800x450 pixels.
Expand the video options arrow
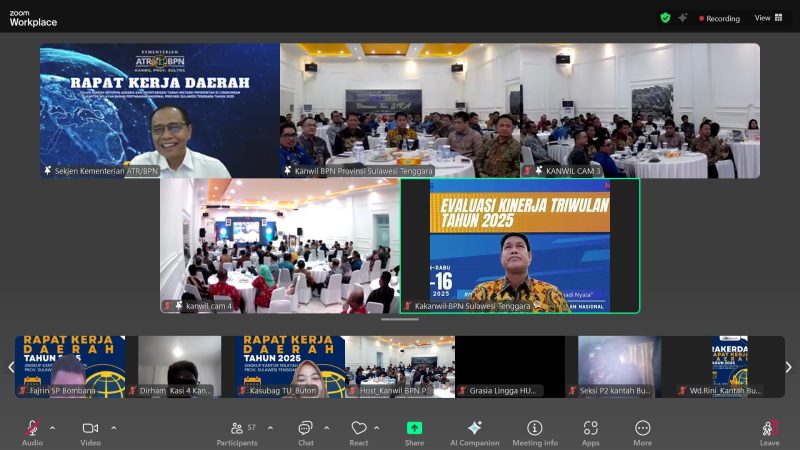[113, 427]
